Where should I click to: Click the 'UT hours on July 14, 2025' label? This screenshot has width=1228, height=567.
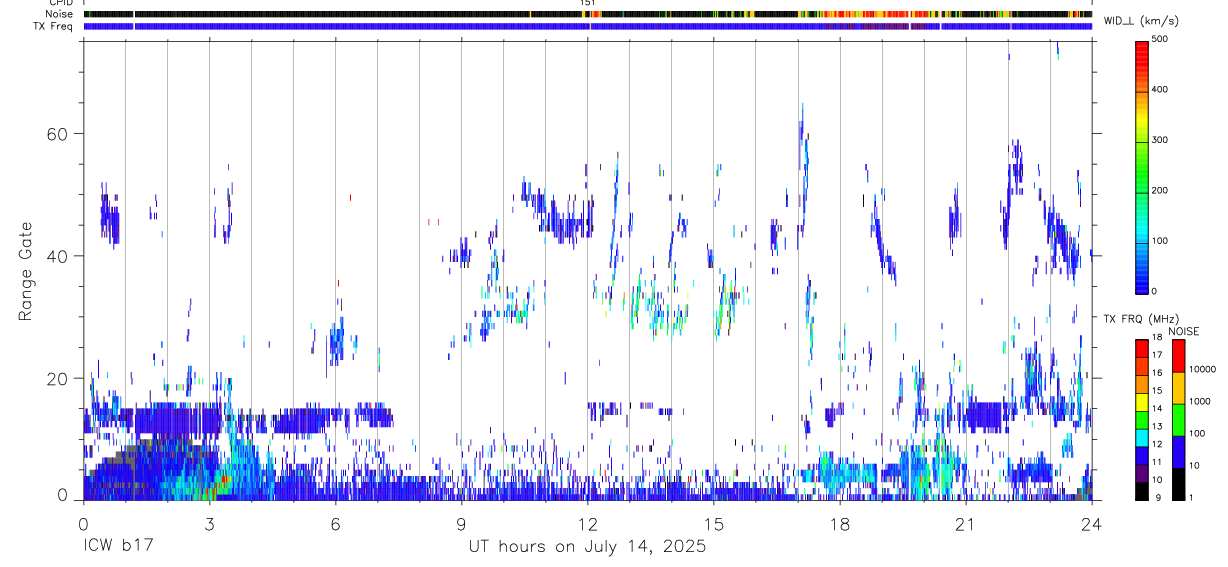588,547
